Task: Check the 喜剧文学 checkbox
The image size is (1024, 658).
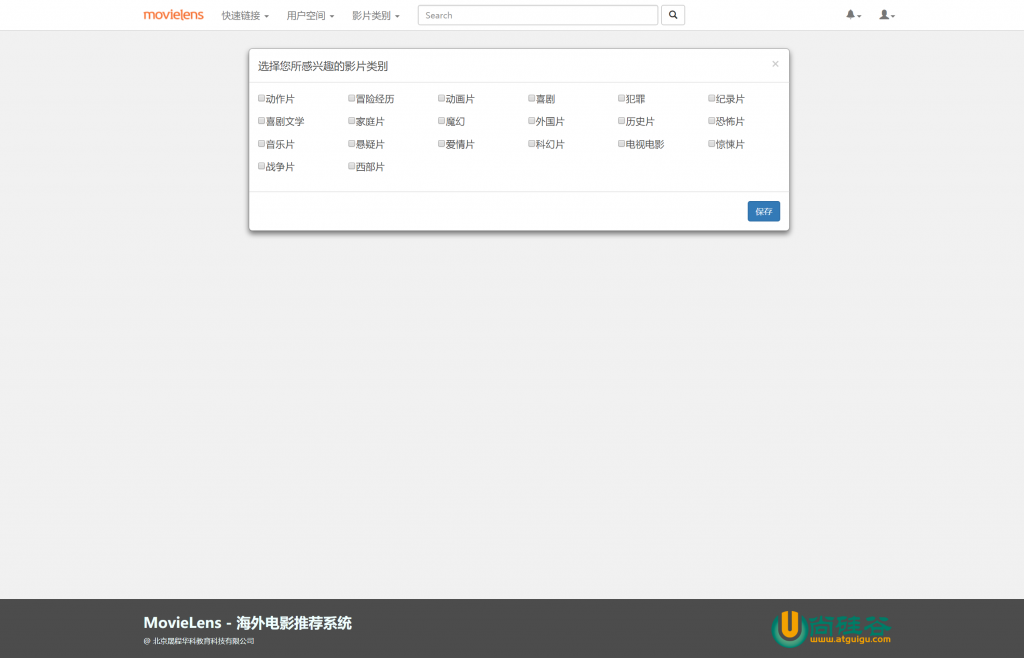Action: point(261,121)
